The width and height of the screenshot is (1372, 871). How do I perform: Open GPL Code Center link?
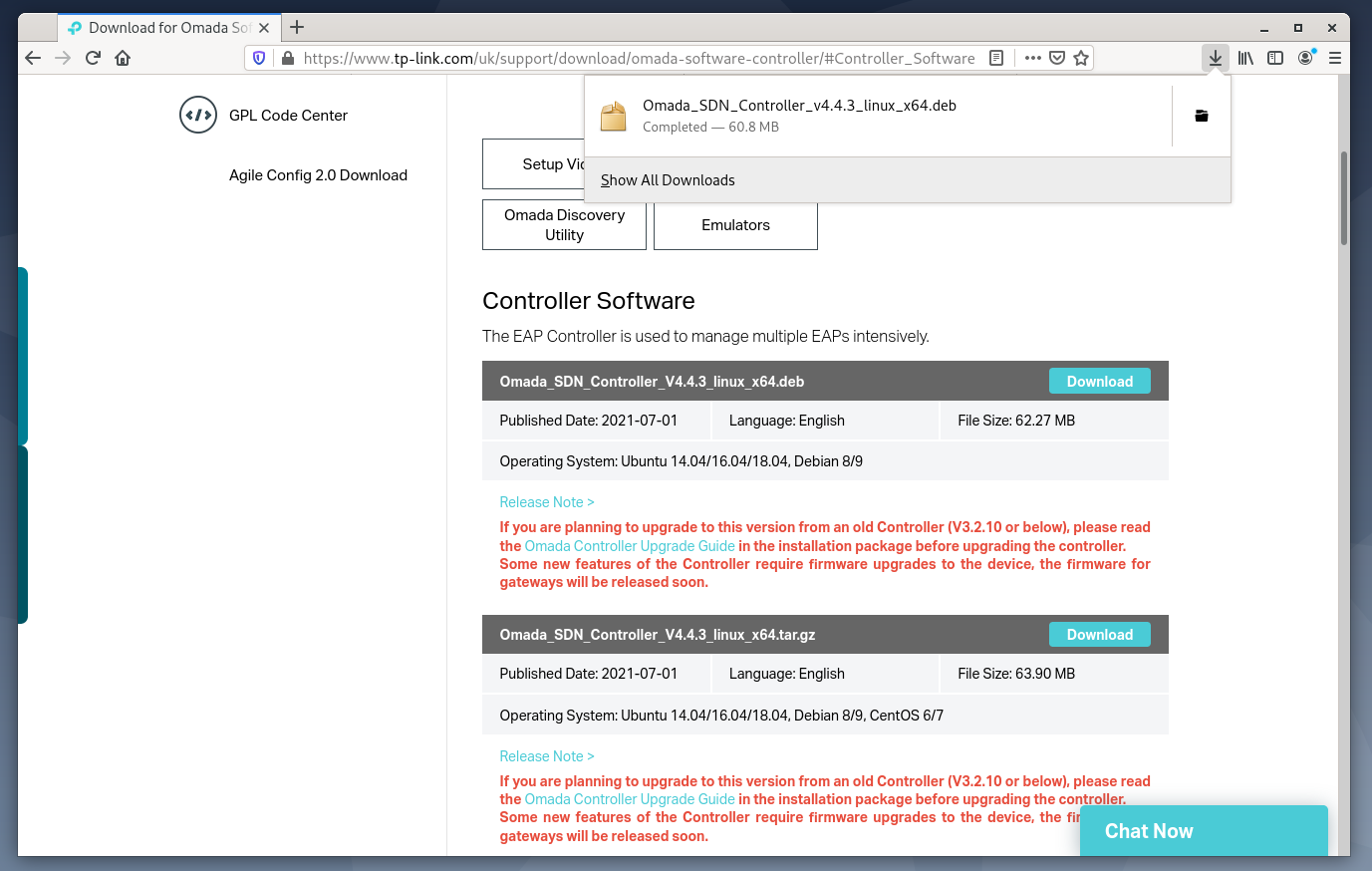pyautogui.click(x=288, y=116)
